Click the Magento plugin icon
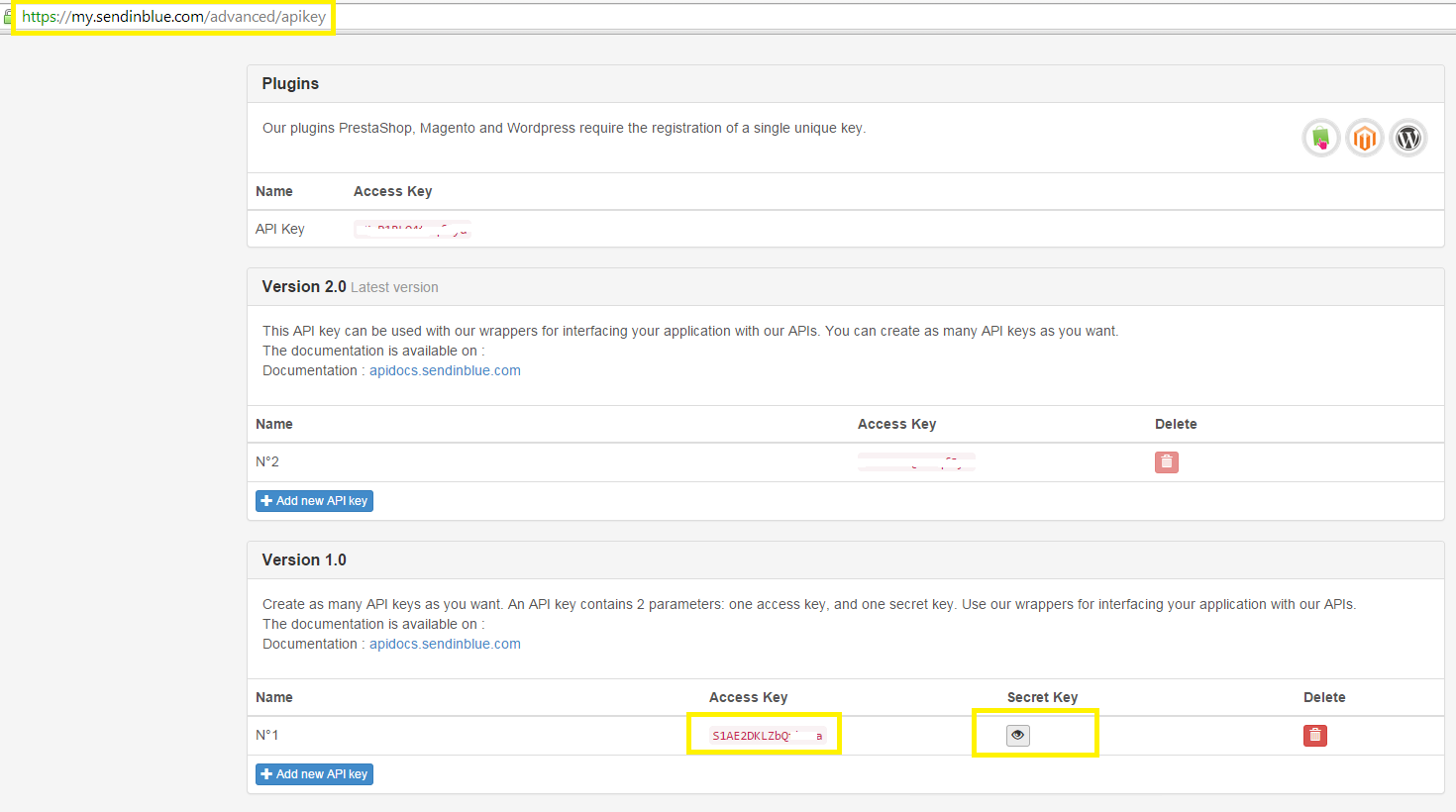The width and height of the screenshot is (1456, 812). tap(1364, 138)
